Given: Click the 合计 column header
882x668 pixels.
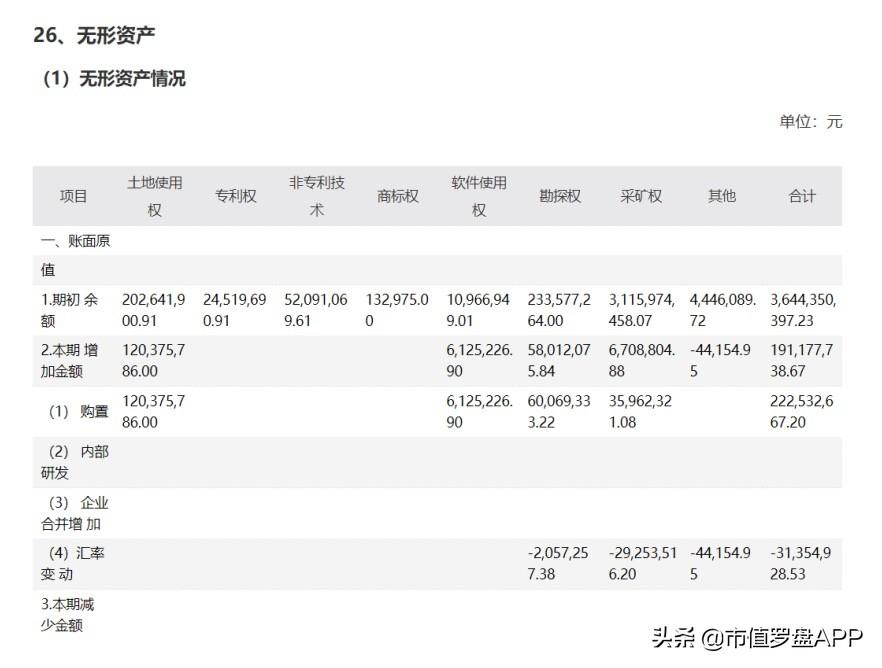Looking at the screenshot, I should (x=799, y=196).
